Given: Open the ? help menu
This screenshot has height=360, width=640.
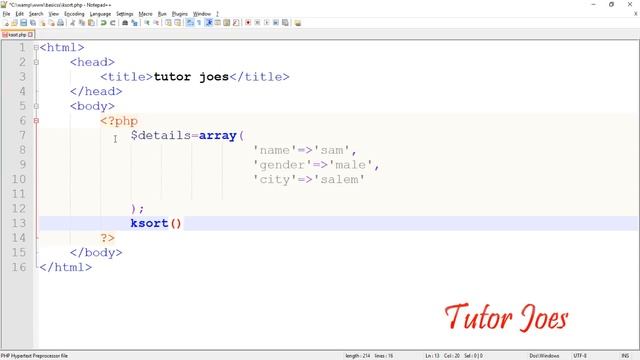Looking at the screenshot, I should (x=217, y=14).
